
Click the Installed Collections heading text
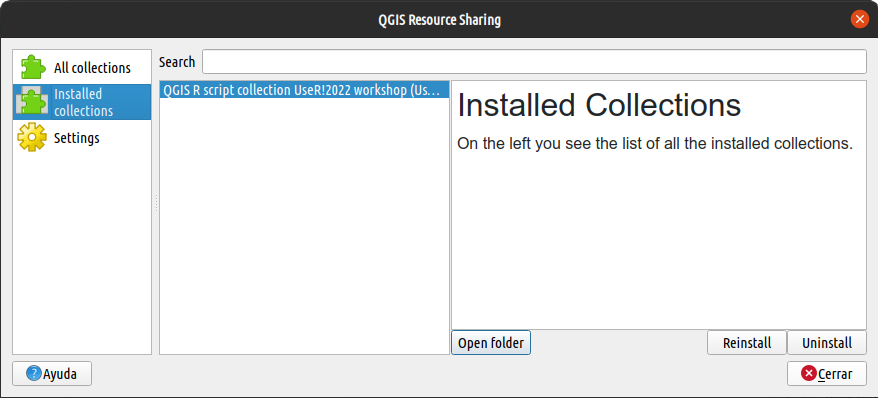pos(599,105)
